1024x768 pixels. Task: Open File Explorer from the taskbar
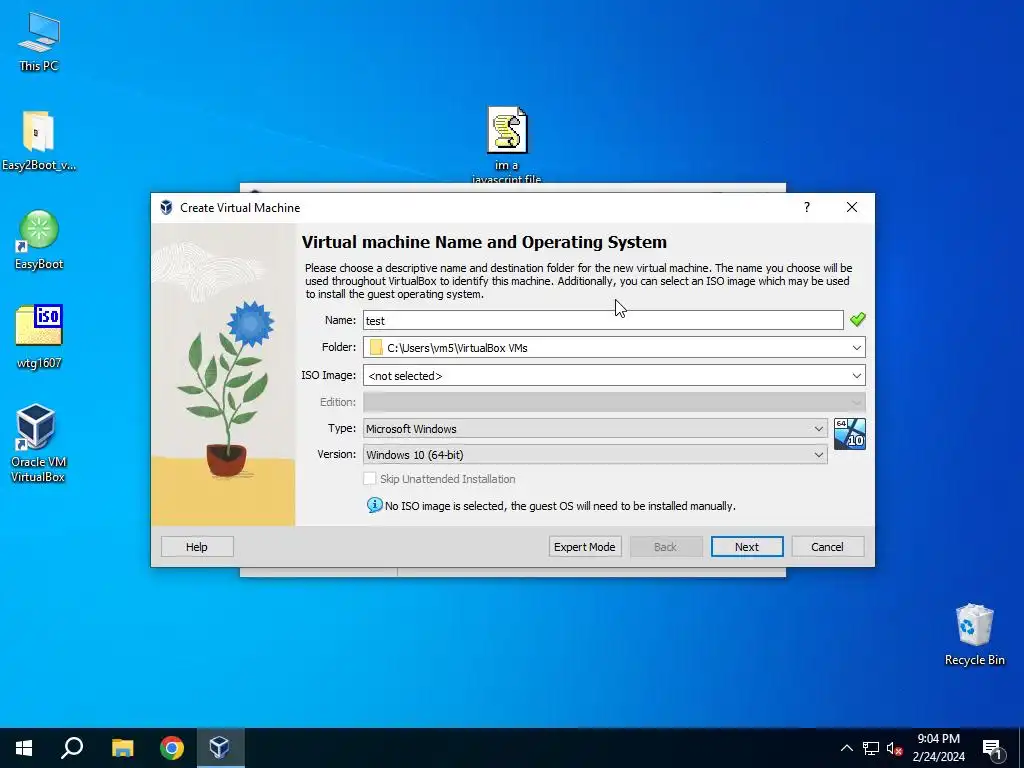(122, 748)
